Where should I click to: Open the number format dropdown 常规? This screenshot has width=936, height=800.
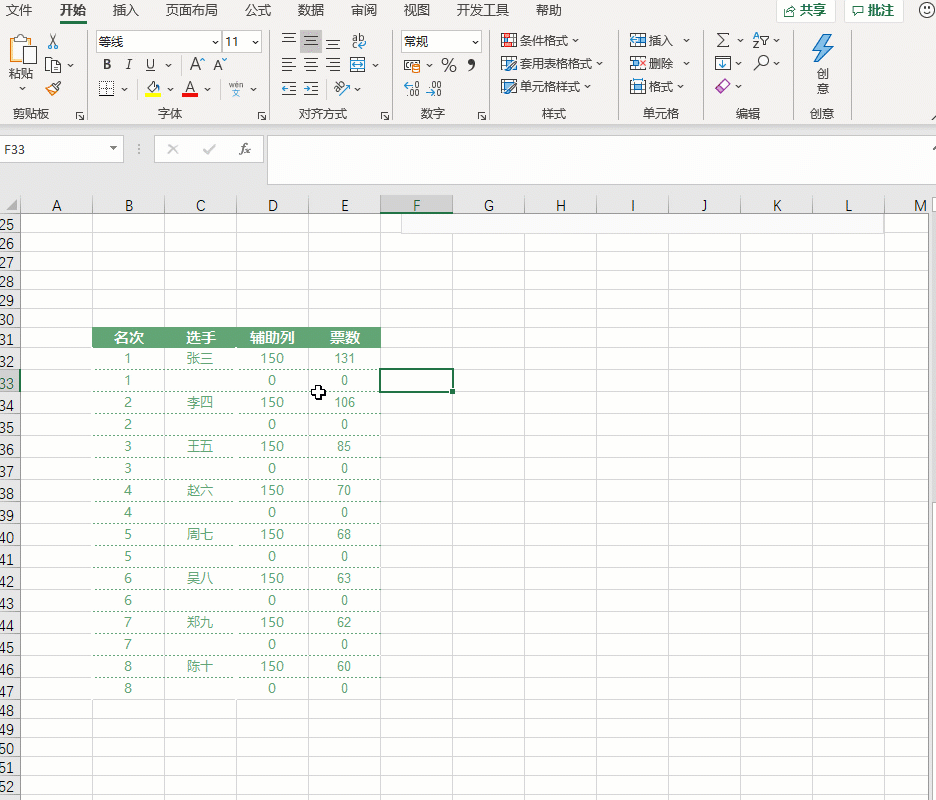tap(475, 42)
